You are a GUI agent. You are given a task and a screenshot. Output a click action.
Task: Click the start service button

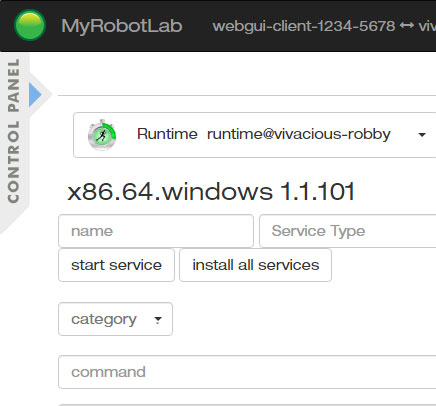116,265
